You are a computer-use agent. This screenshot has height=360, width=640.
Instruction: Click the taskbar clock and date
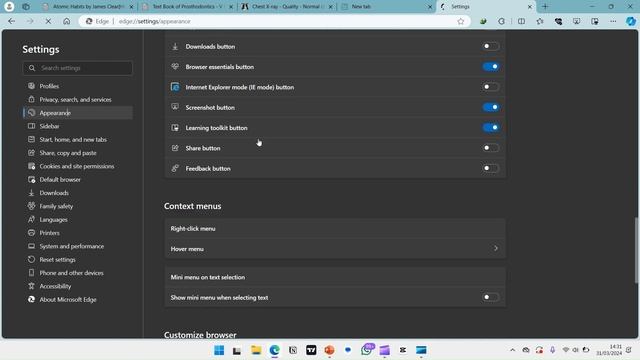(609, 350)
